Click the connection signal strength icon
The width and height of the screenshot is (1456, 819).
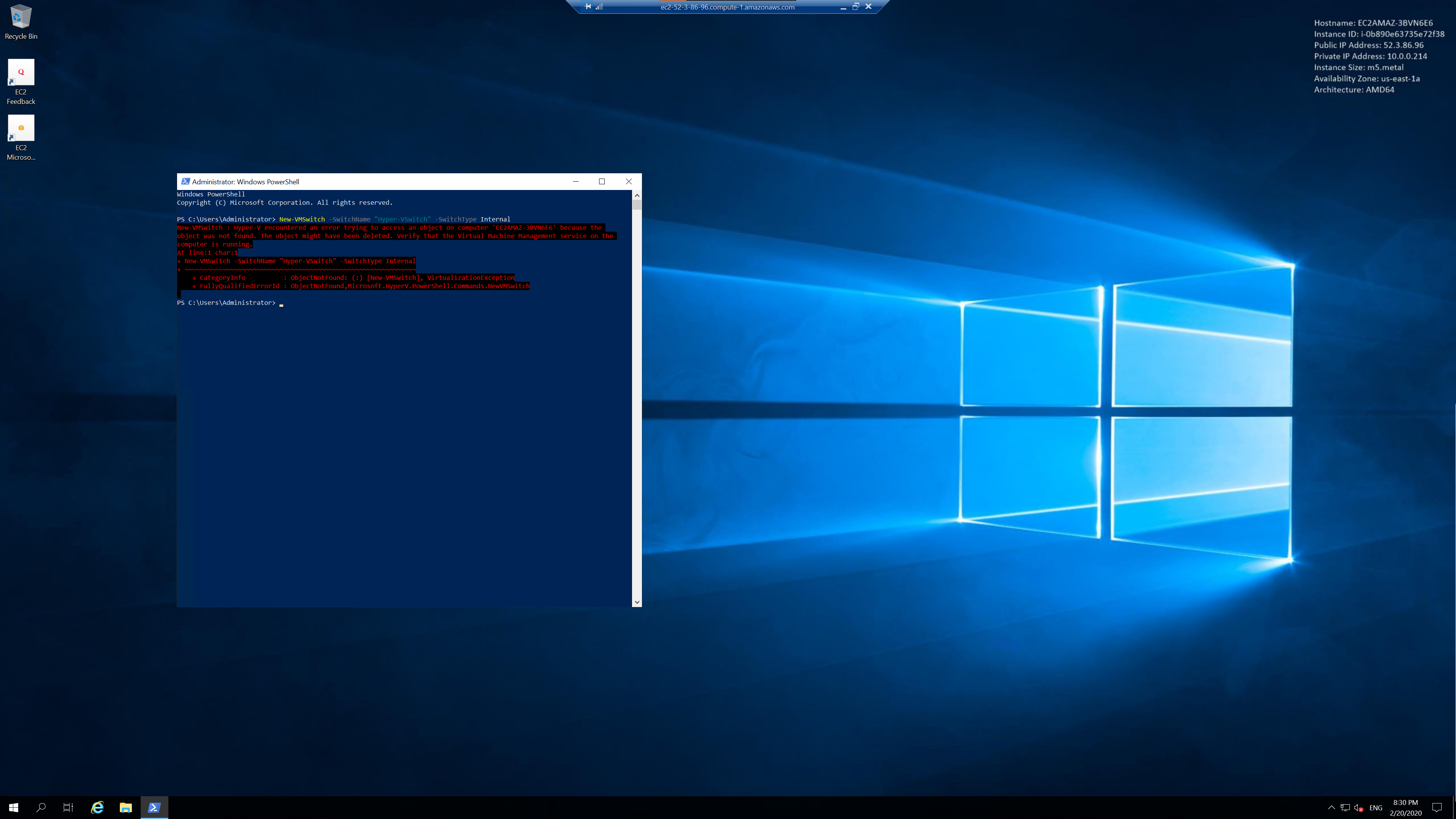pyautogui.click(x=599, y=7)
